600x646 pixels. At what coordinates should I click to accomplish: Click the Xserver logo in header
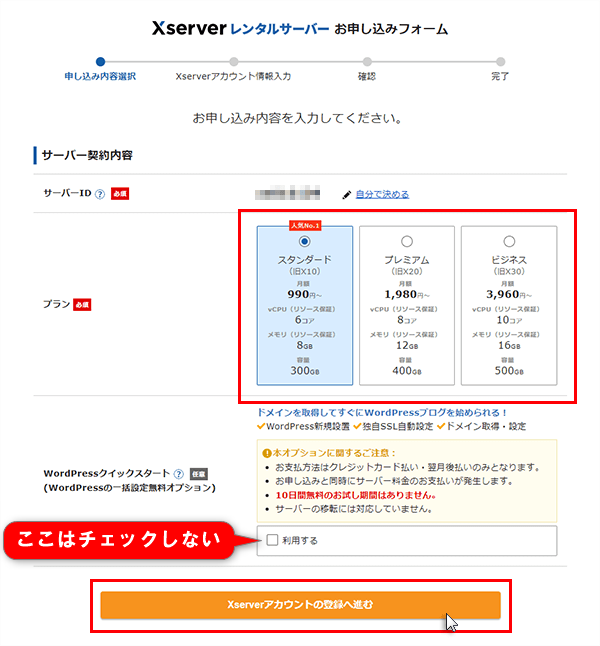(x=189, y=28)
